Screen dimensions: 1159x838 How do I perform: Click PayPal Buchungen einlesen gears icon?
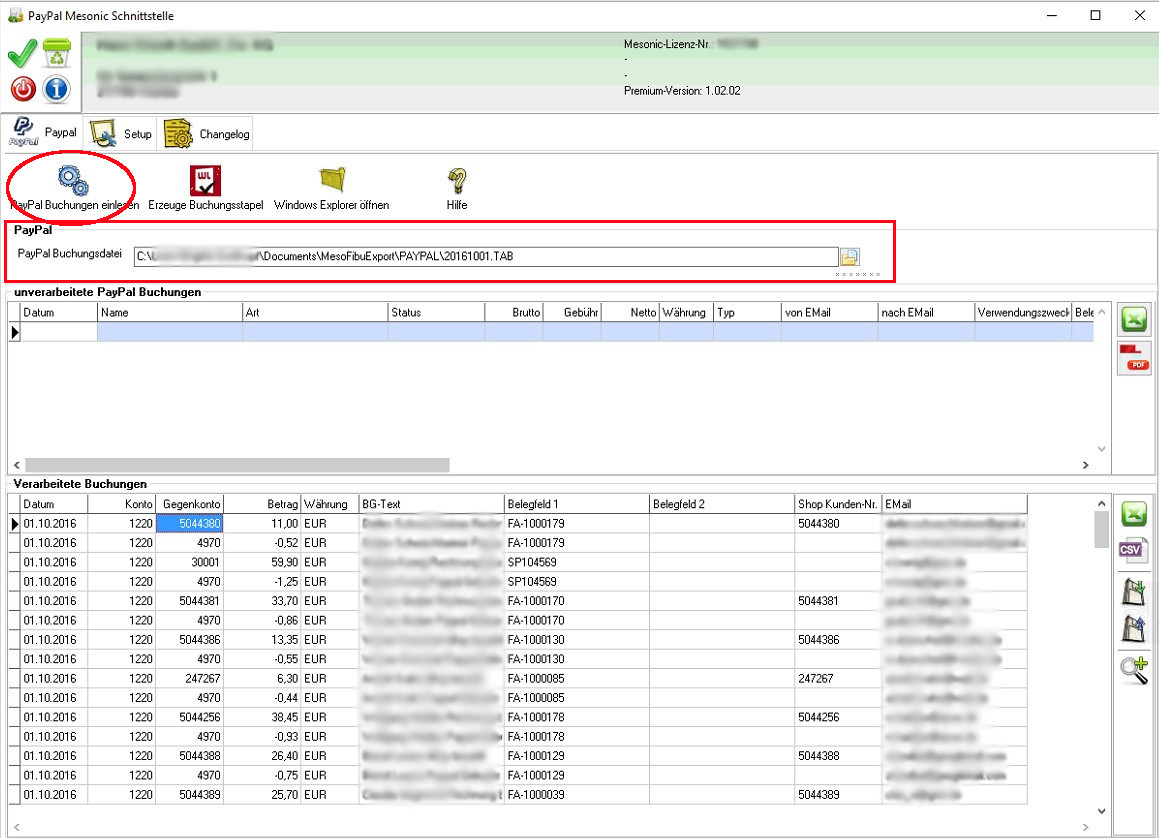pos(73,180)
